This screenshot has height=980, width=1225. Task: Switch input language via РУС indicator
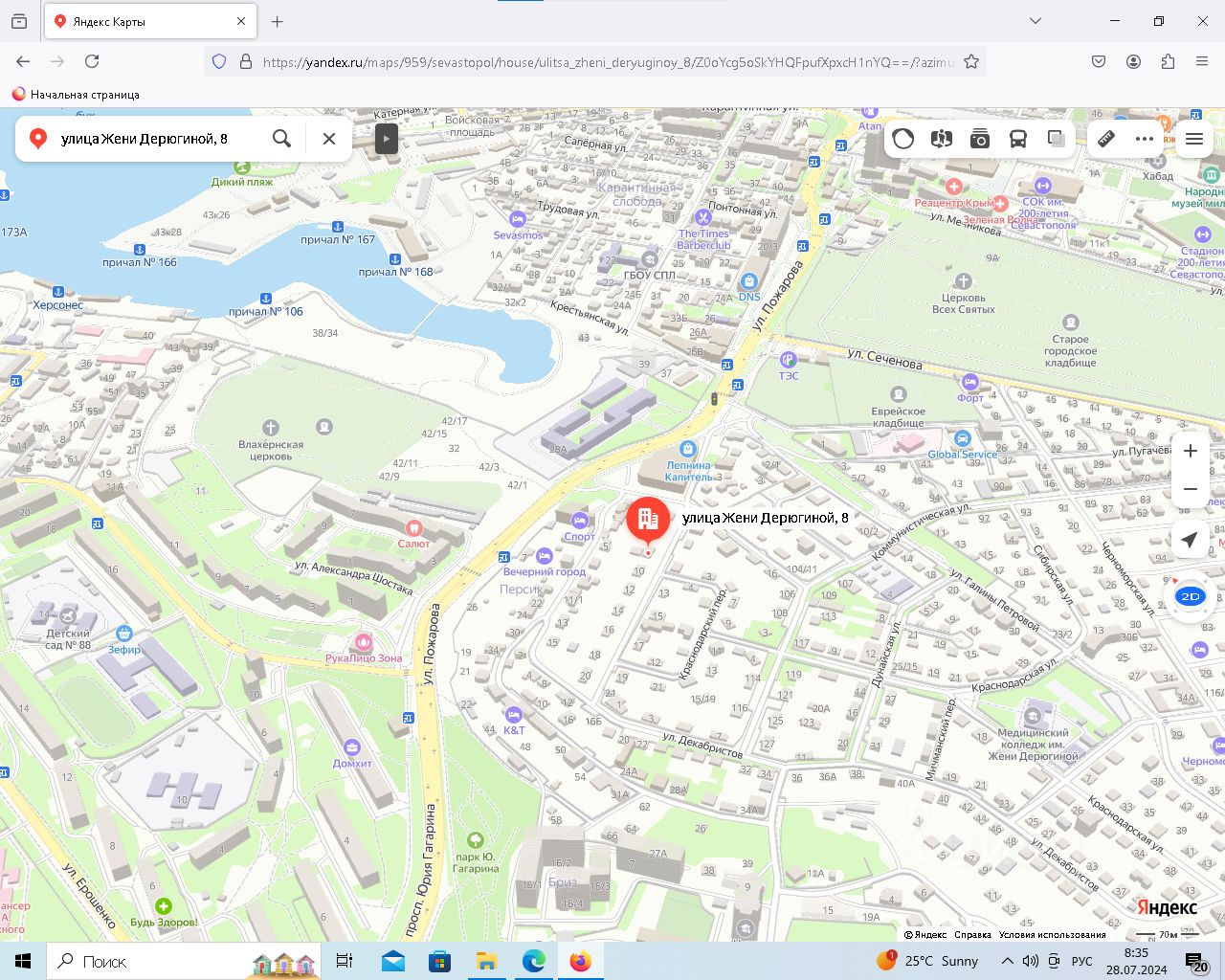1082,961
